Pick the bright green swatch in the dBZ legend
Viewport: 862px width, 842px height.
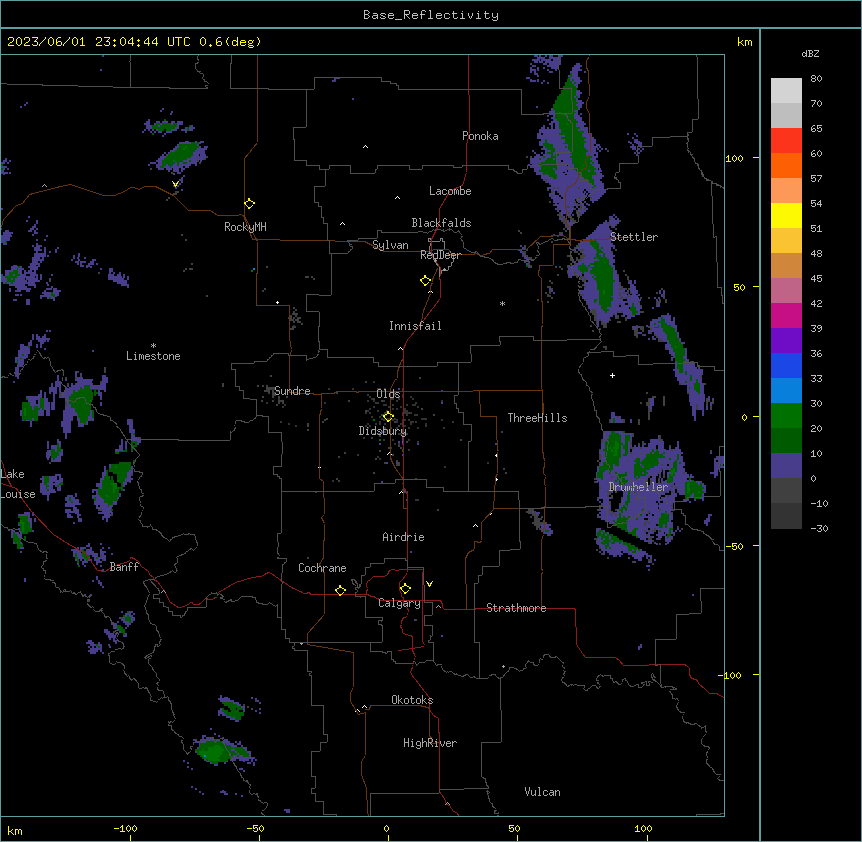coord(786,416)
